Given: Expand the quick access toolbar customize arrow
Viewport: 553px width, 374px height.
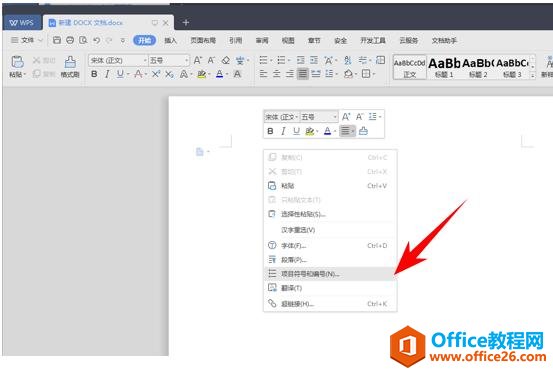Looking at the screenshot, I should pos(123,41).
